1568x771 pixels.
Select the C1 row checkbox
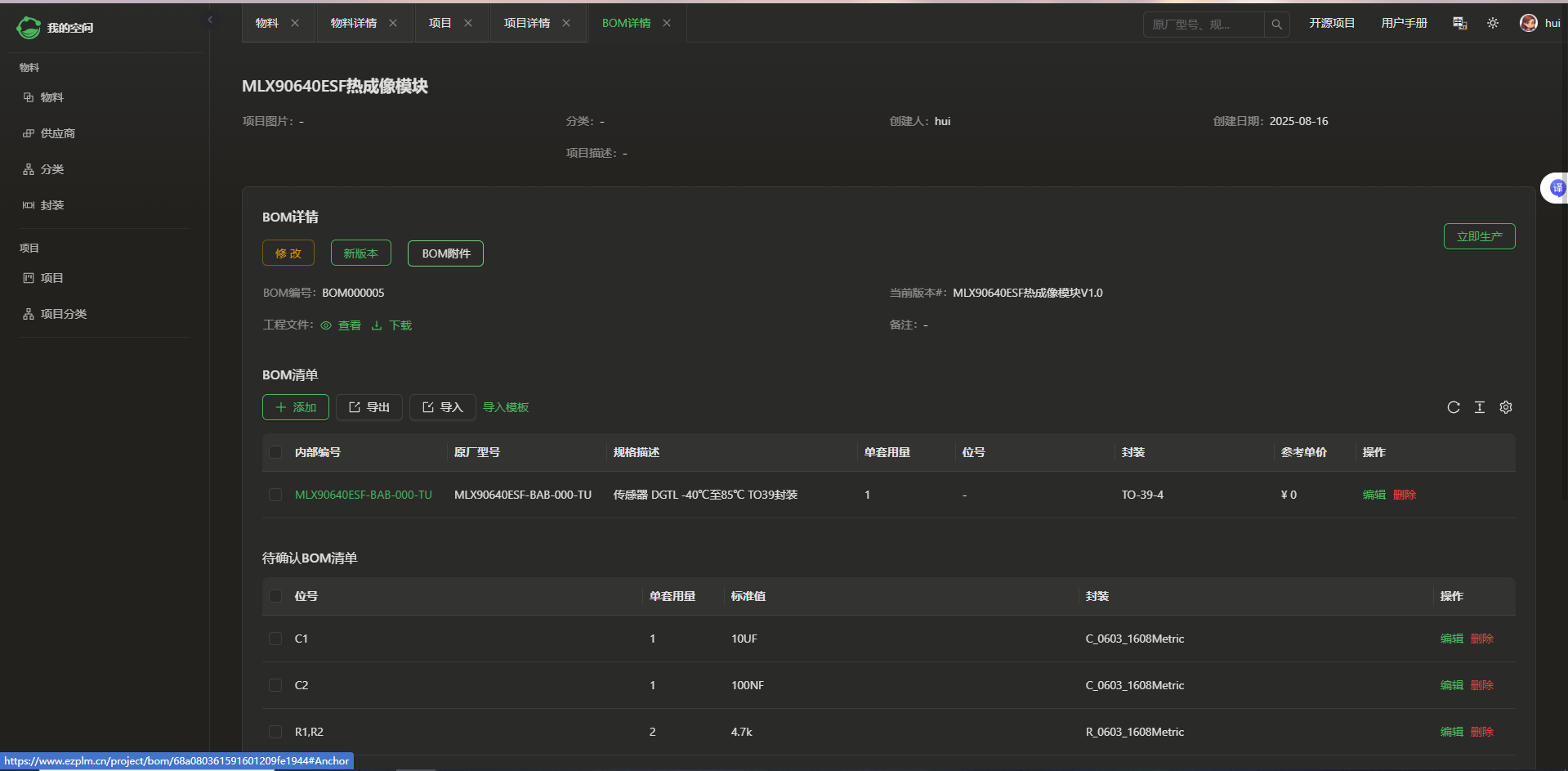pos(275,639)
